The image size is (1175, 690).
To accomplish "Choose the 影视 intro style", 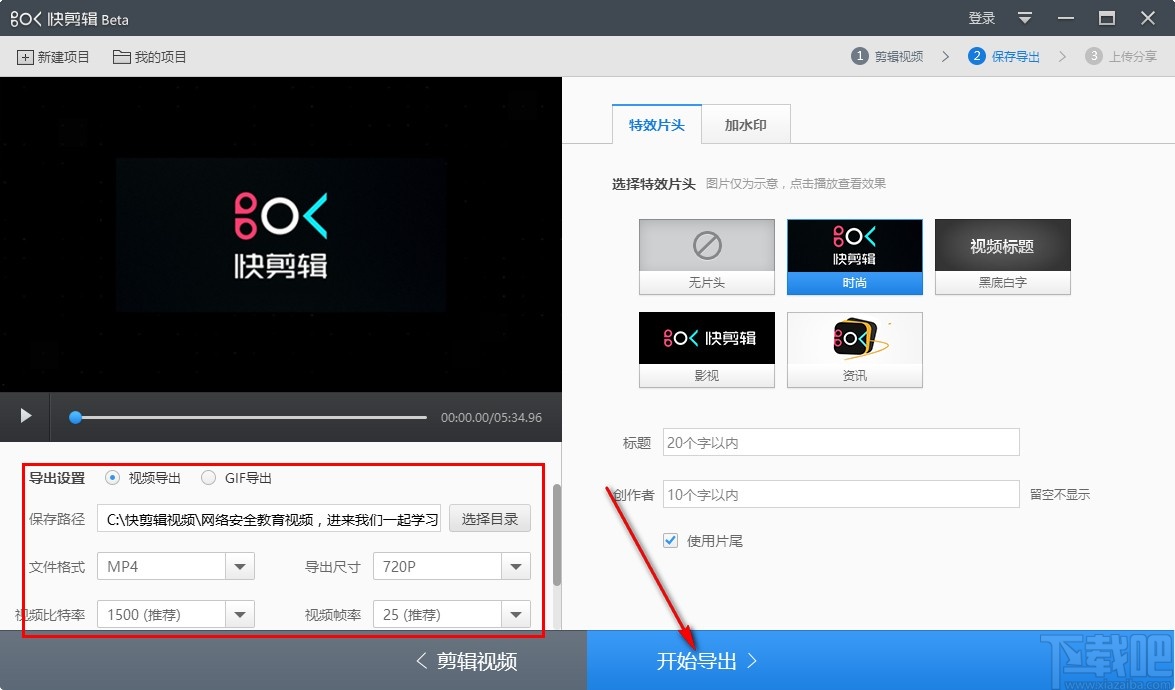I will point(707,350).
